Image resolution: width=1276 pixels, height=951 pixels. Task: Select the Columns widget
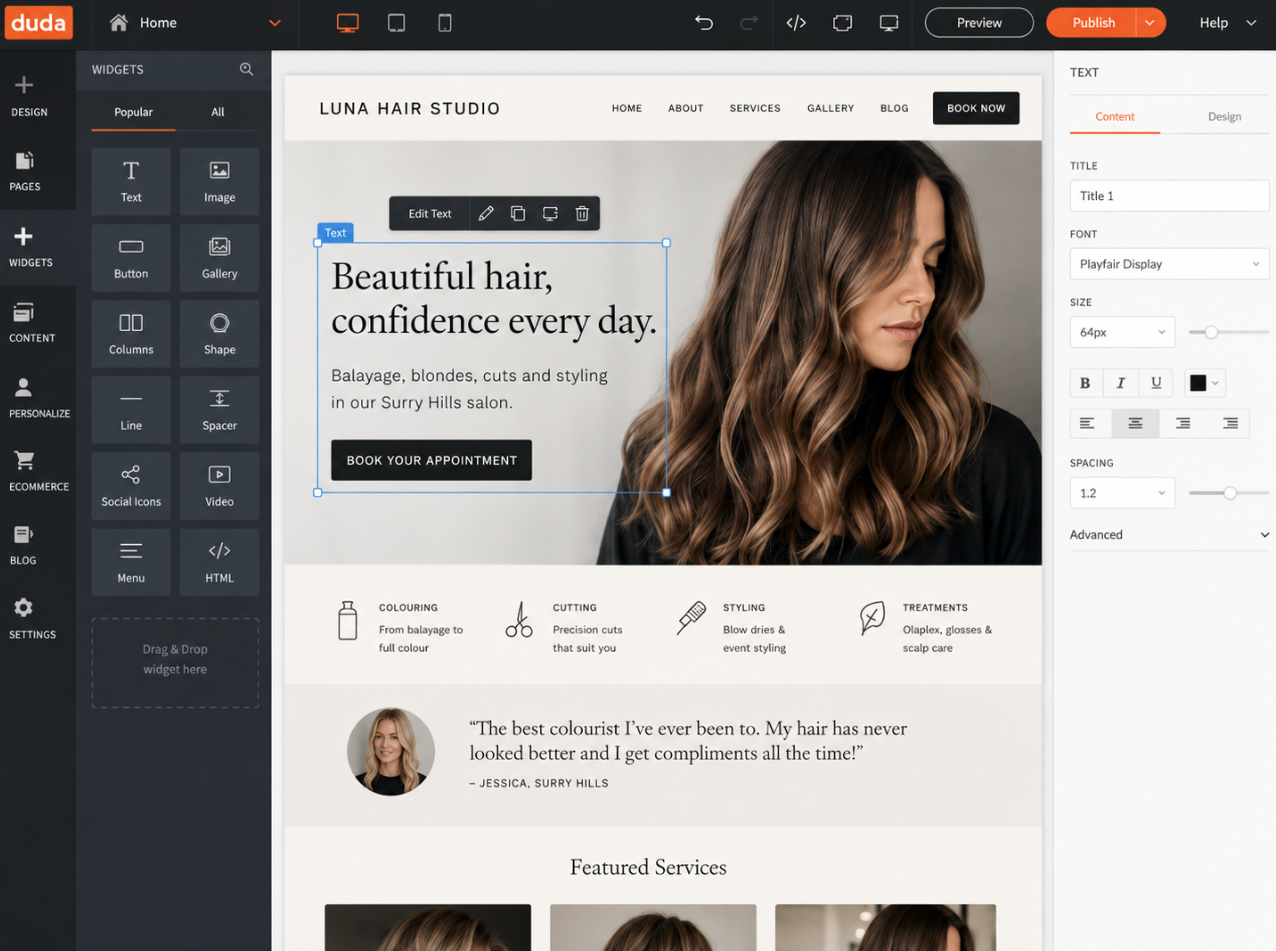point(131,333)
